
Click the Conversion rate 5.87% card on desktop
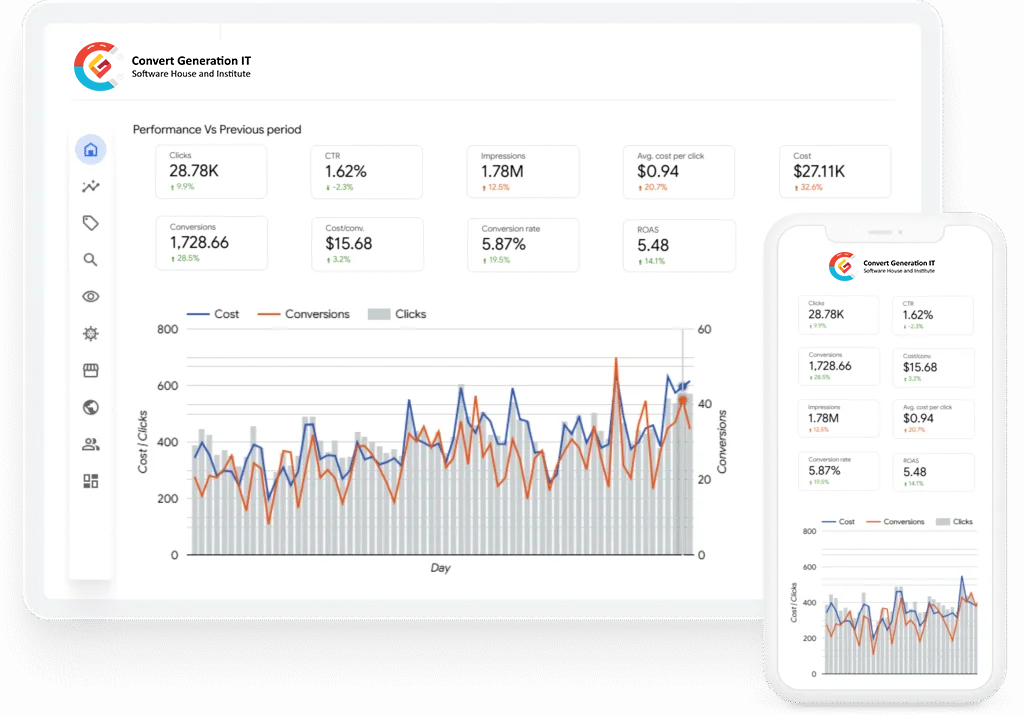523,244
